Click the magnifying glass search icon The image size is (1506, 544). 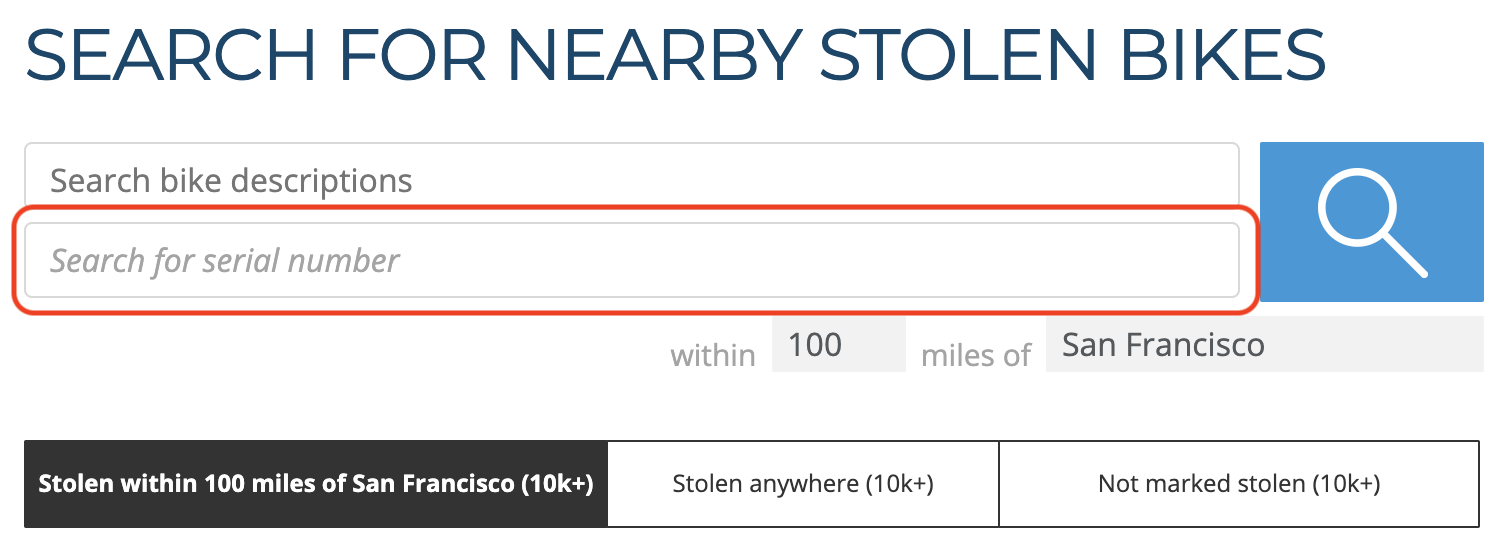point(1372,222)
